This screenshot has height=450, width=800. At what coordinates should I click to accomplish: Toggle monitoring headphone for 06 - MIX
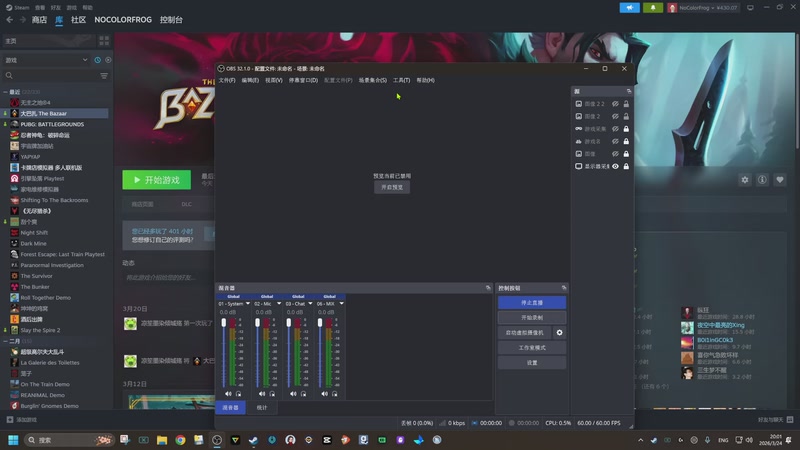click(x=335, y=394)
